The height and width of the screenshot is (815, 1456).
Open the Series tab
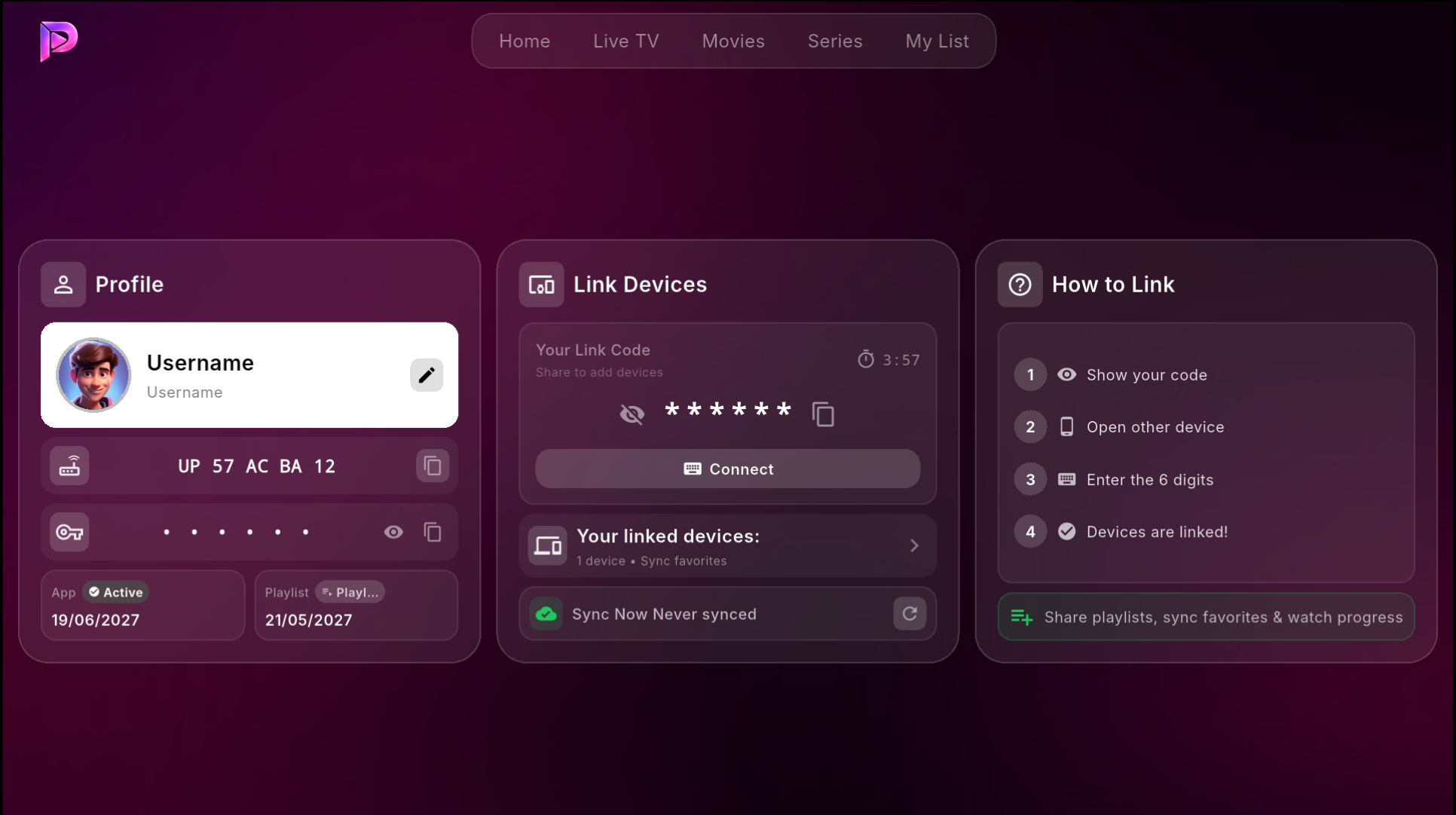(x=835, y=41)
